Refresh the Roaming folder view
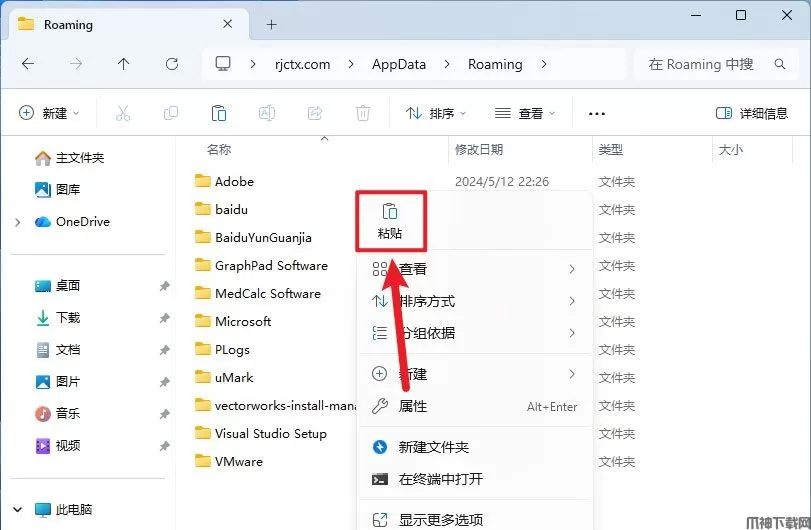Viewport: 811px width, 530px height. [x=172, y=64]
